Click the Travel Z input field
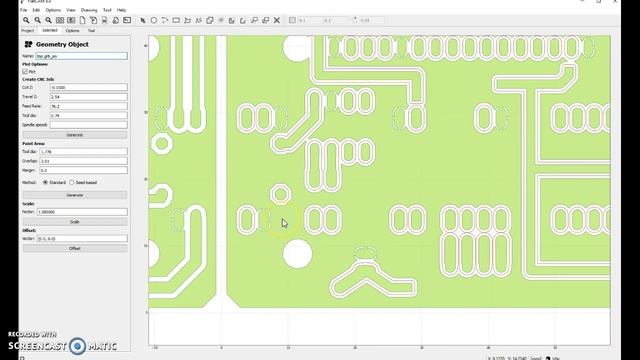 (89, 97)
